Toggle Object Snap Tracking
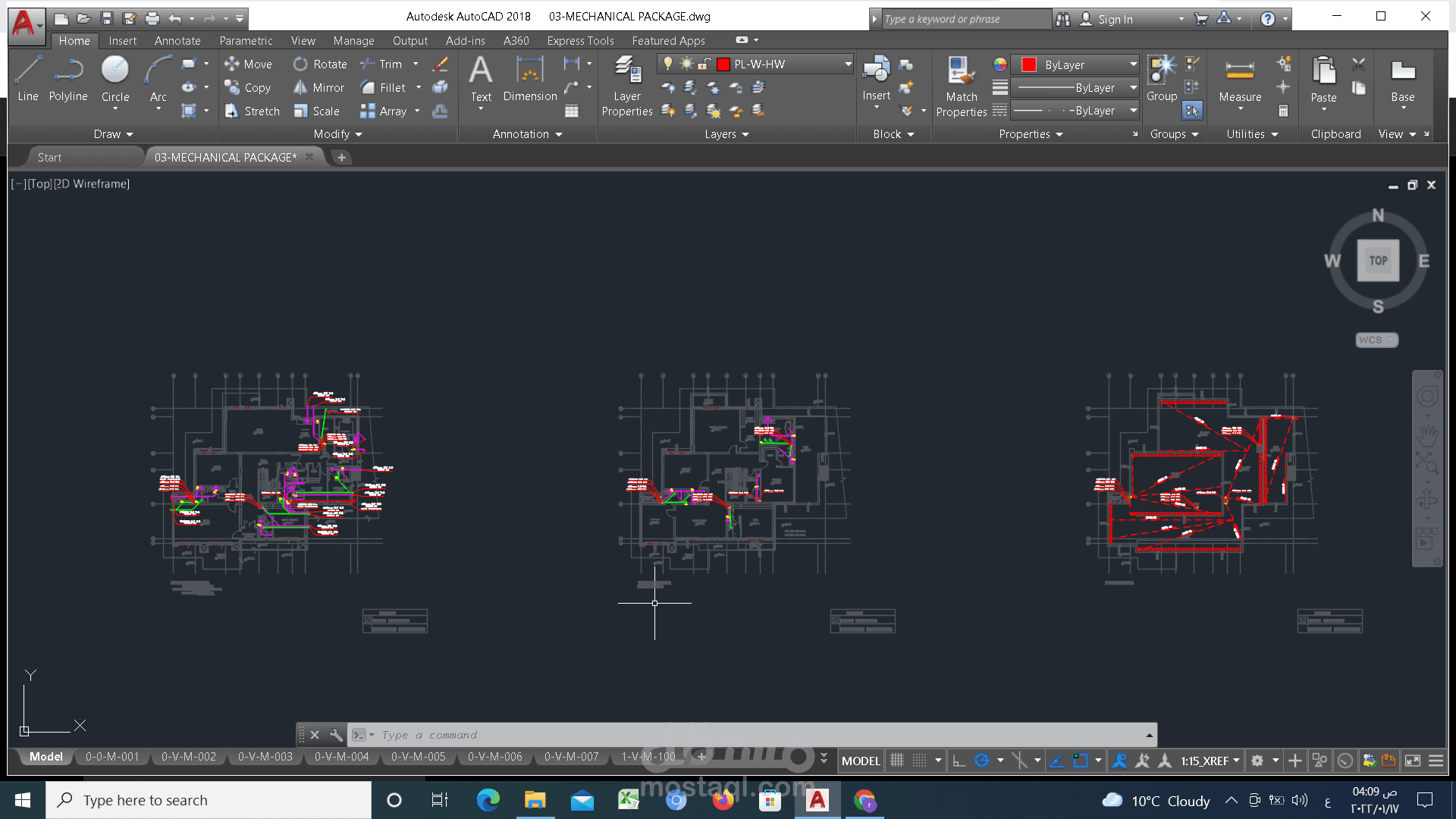The height and width of the screenshot is (819, 1456). (1057, 760)
